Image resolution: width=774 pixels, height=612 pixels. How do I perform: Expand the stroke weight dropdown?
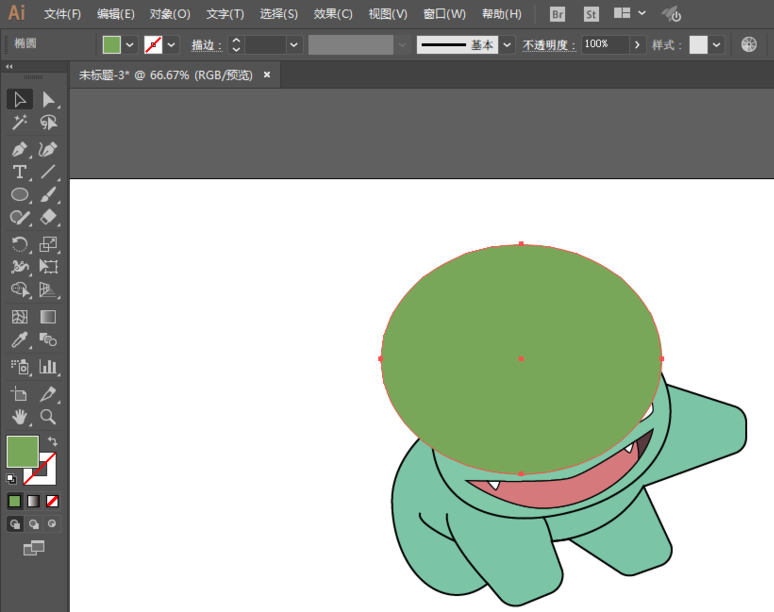[x=294, y=45]
